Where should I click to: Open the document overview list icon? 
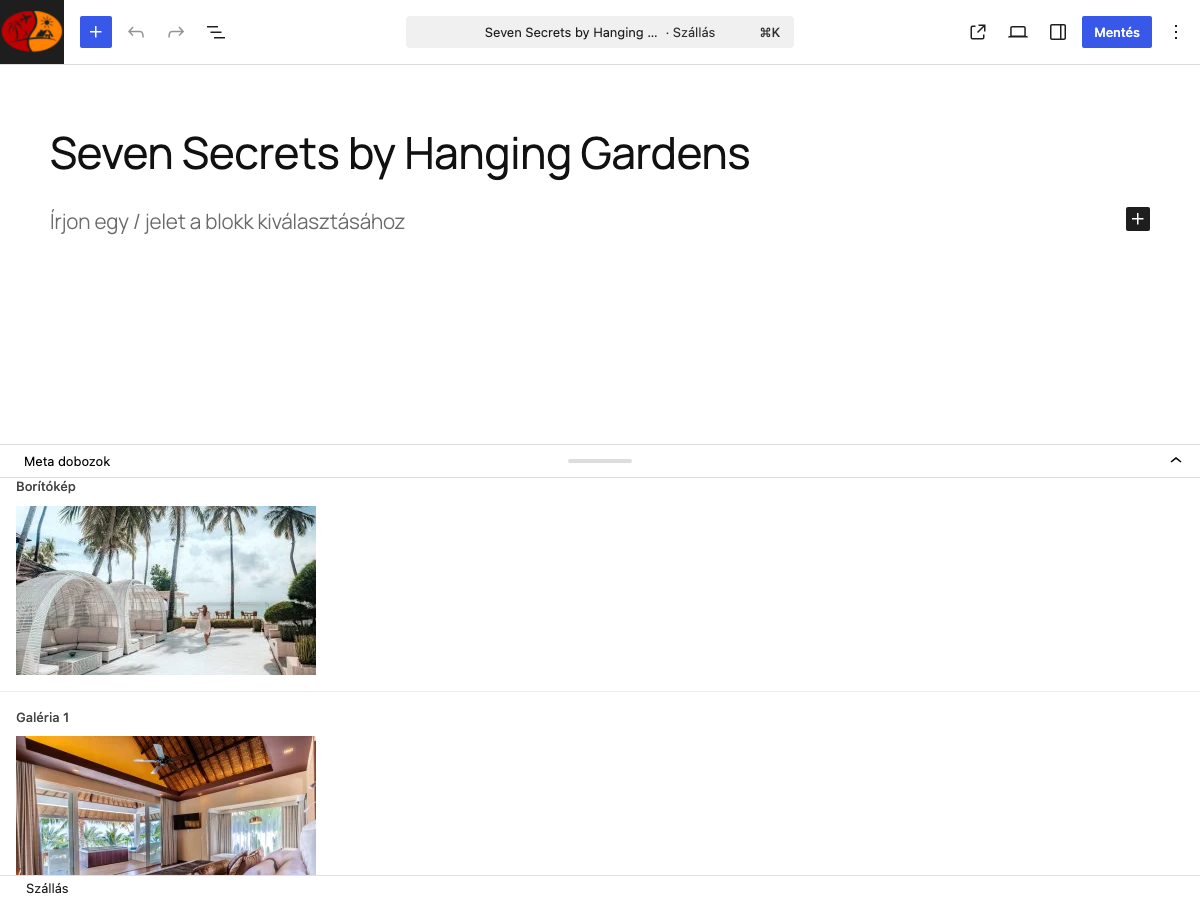[216, 32]
